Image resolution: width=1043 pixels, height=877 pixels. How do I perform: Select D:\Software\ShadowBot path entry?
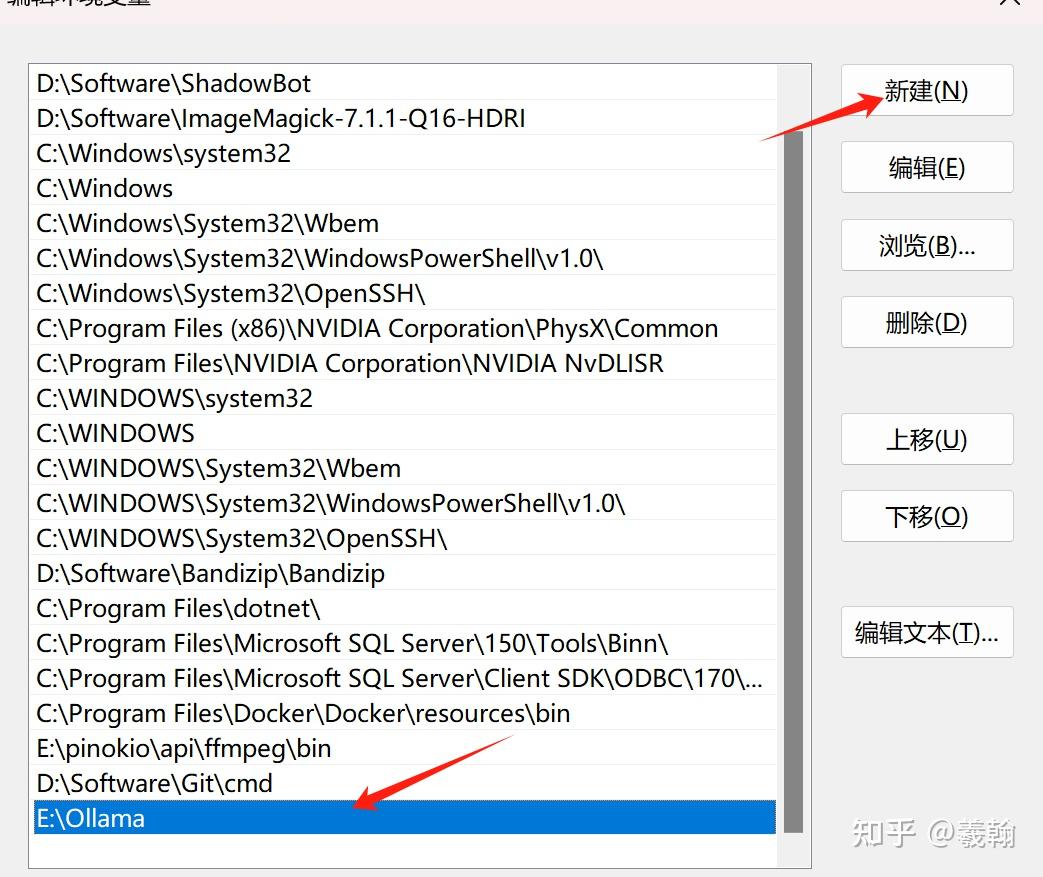(404, 83)
